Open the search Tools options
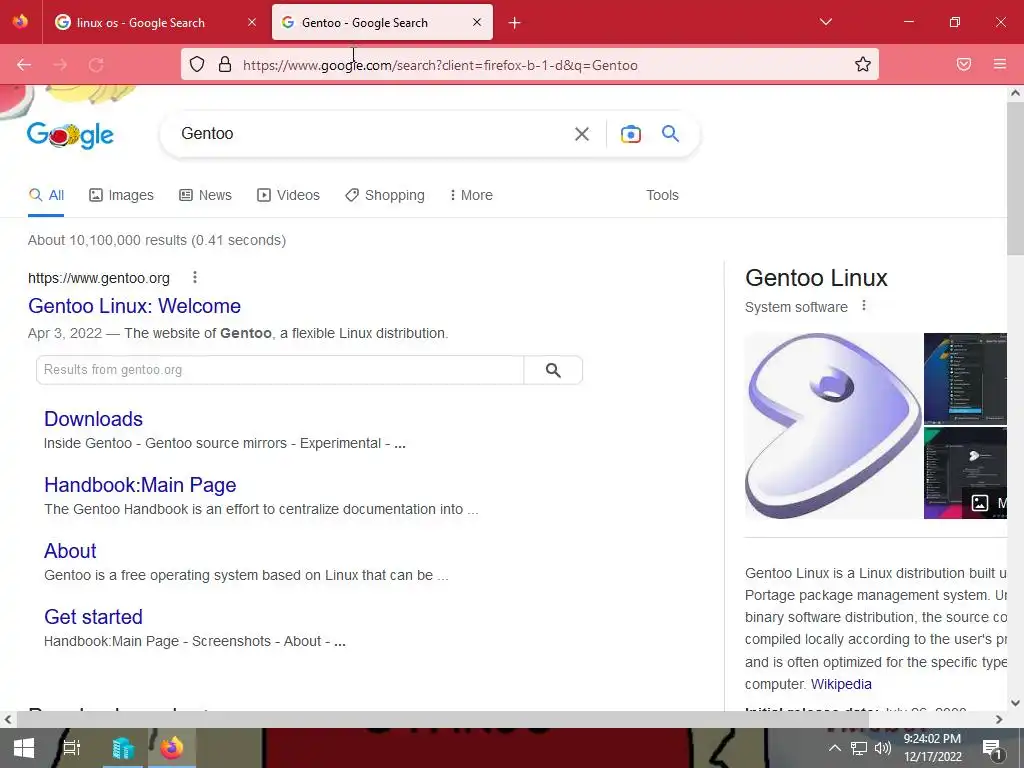 662,195
